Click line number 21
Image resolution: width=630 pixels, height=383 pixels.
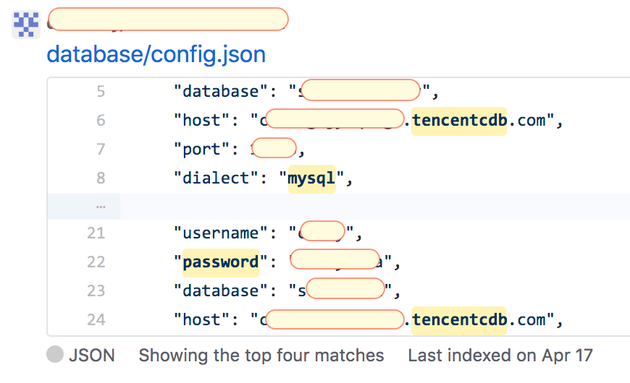coord(96,233)
